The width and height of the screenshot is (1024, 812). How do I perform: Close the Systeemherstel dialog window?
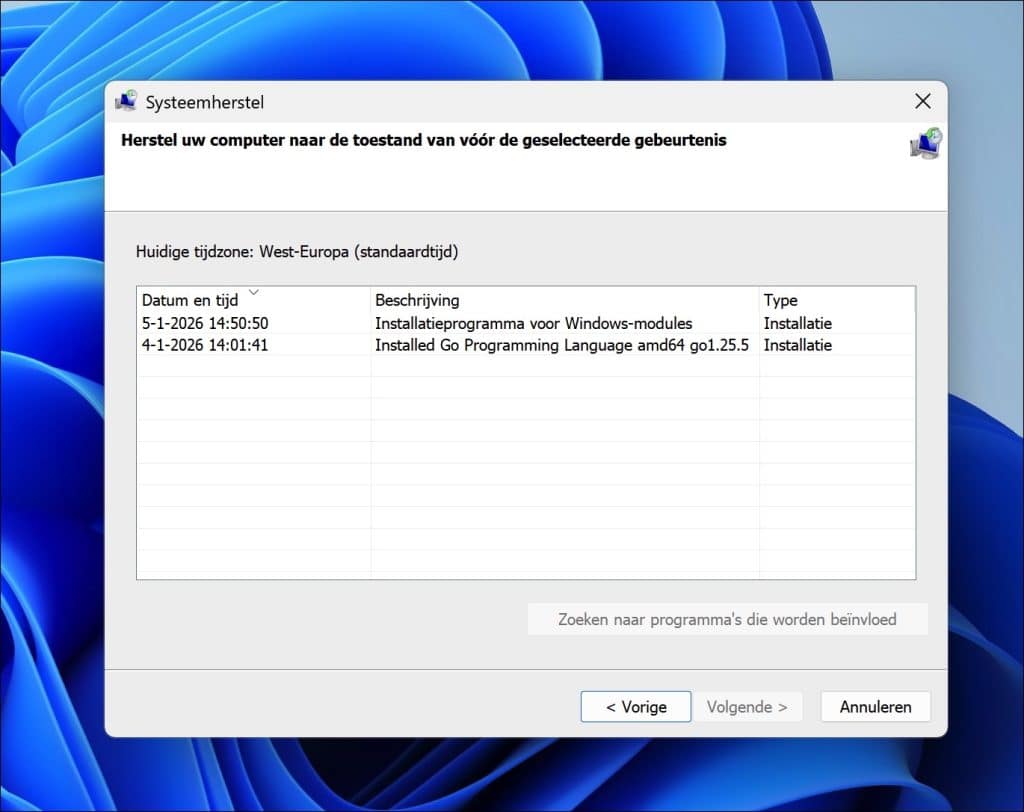point(922,101)
